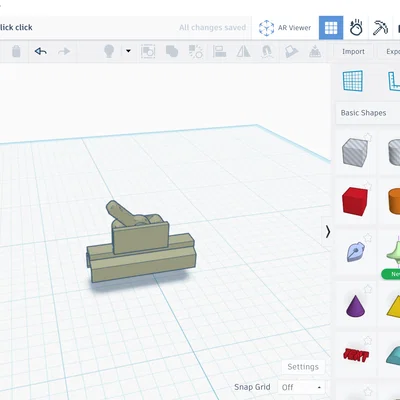Collapse the shapes panel with chevron
This screenshot has width=400, height=400.
(x=328, y=232)
